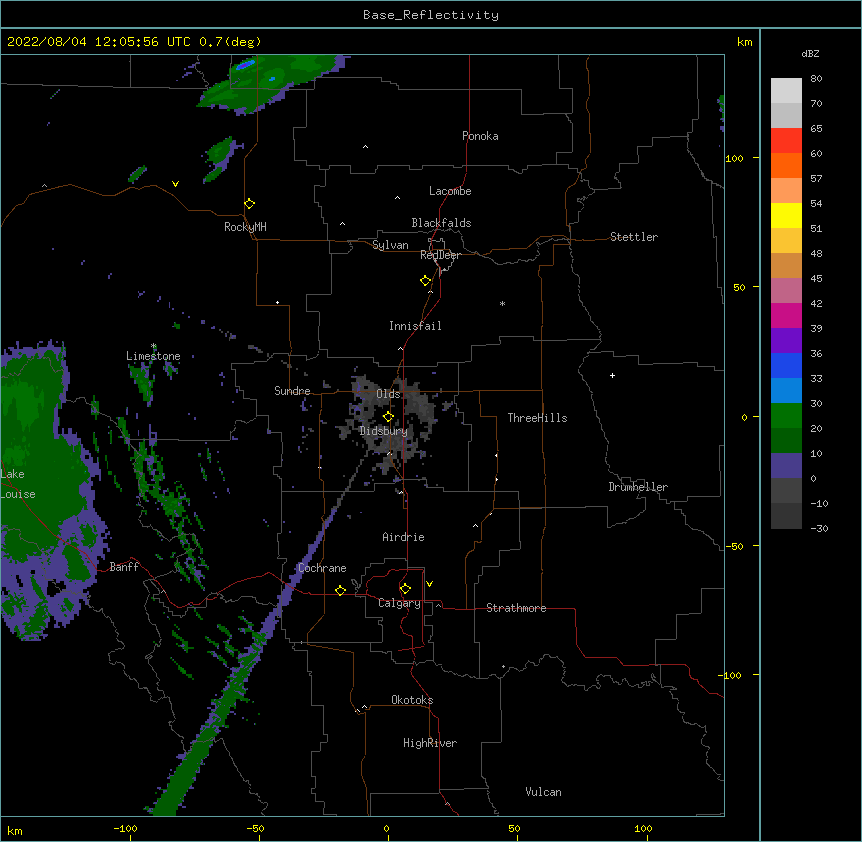The width and height of the screenshot is (862, 842).
Task: Click the Calgary city label
Action: point(400,603)
